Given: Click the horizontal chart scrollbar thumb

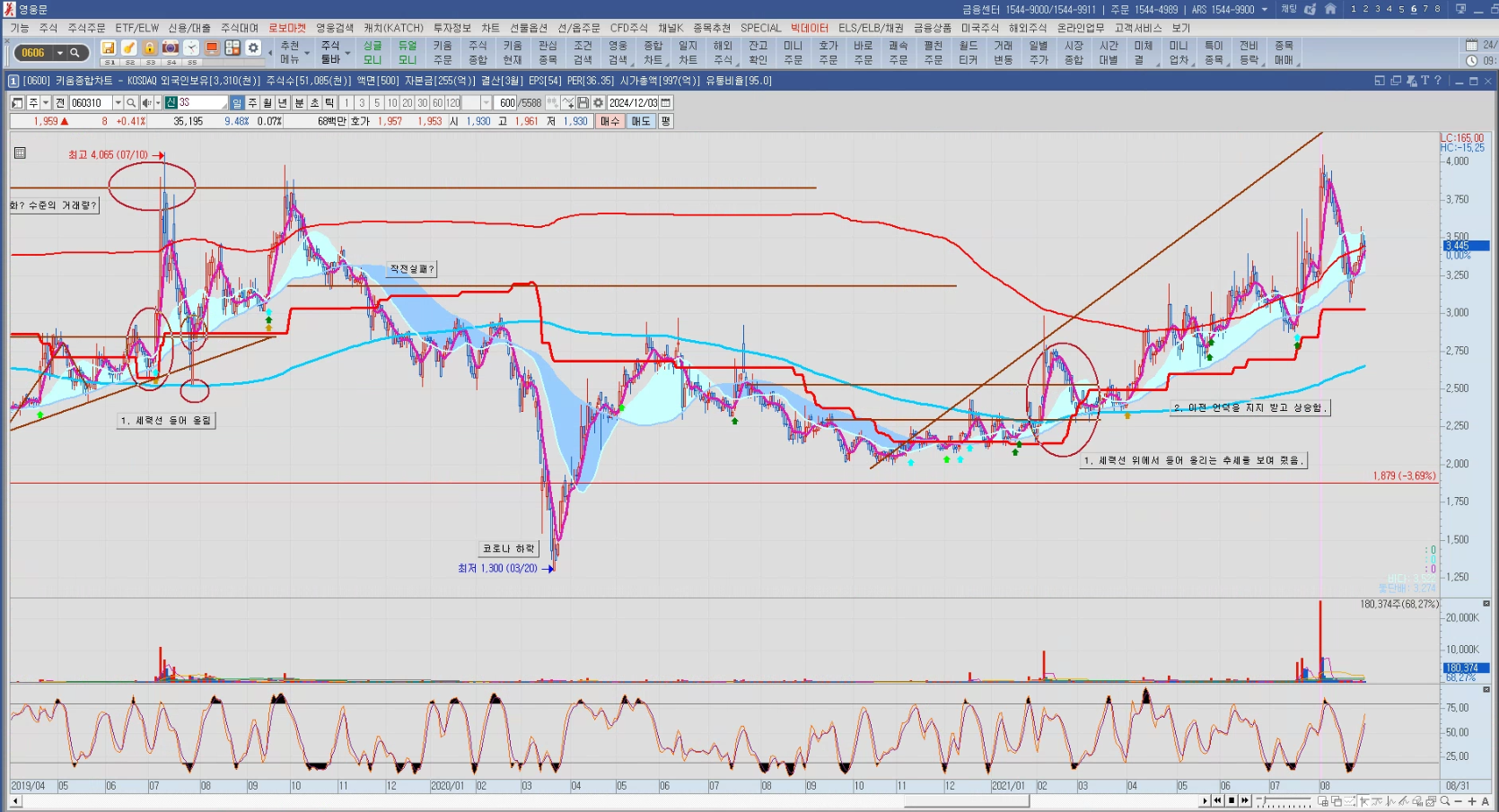Looking at the screenshot, I should pyautogui.click(x=966, y=801).
